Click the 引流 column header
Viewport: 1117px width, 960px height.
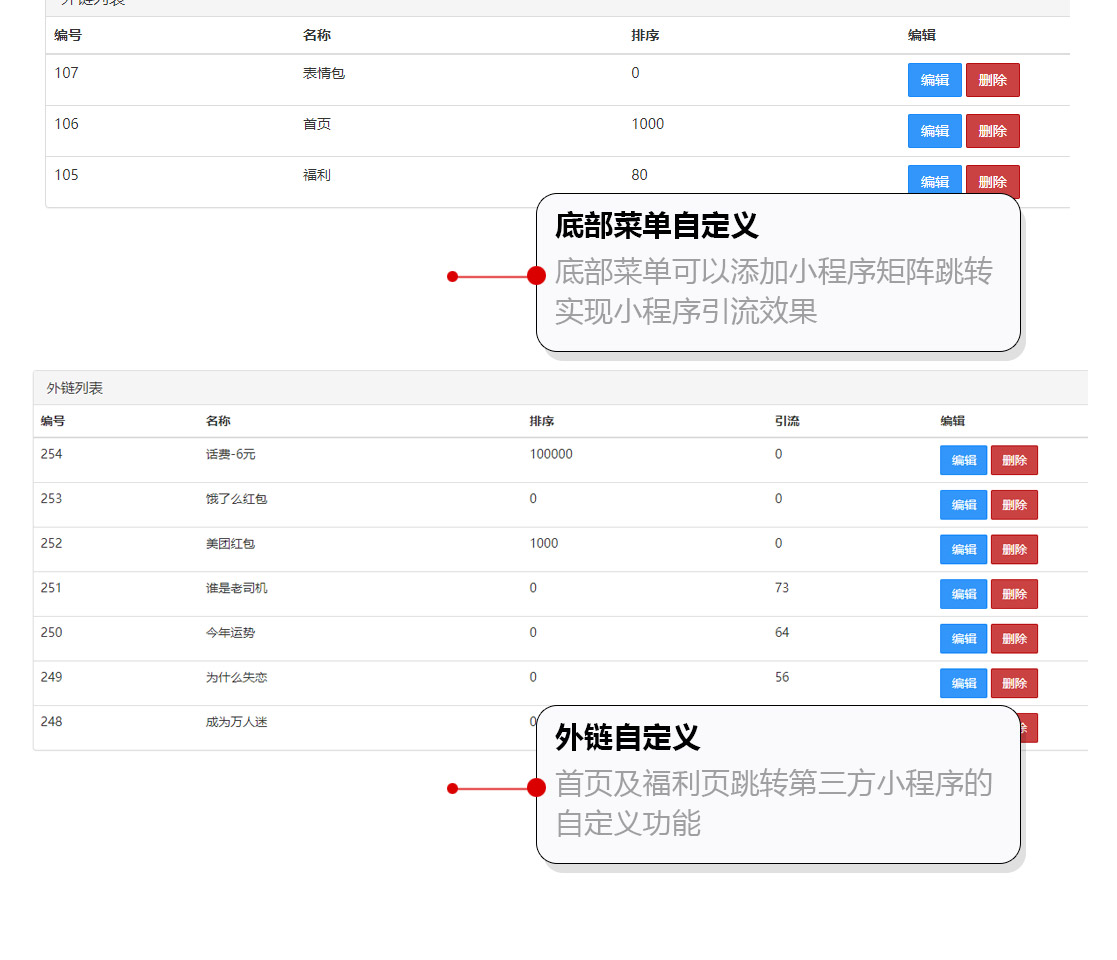(787, 421)
